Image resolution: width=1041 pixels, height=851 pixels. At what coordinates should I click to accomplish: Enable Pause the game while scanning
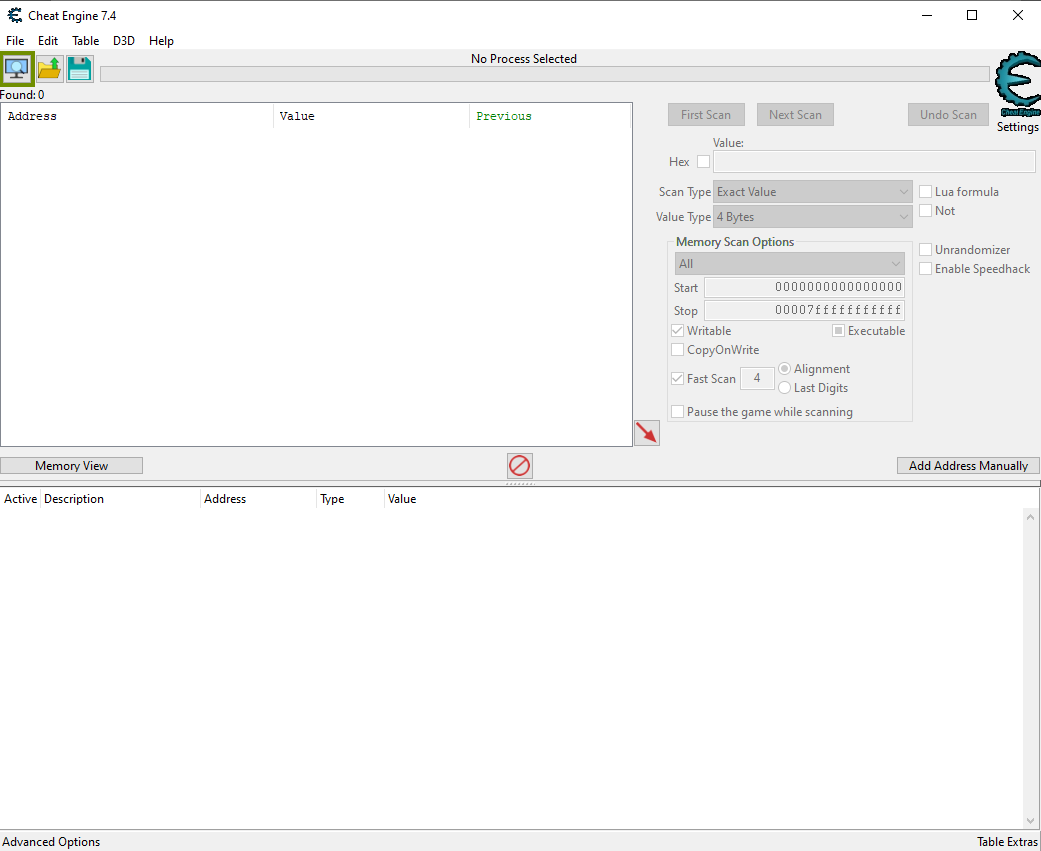[x=677, y=412]
